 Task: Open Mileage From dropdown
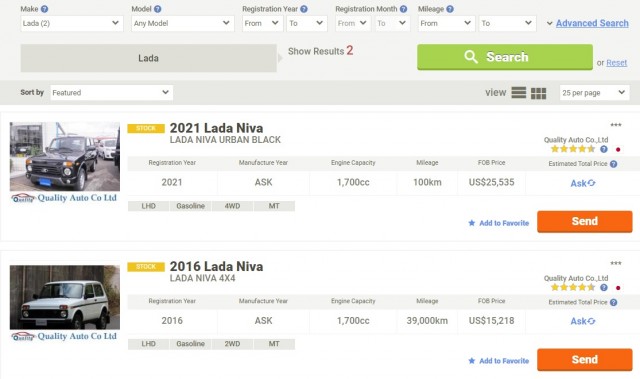[x=447, y=23]
